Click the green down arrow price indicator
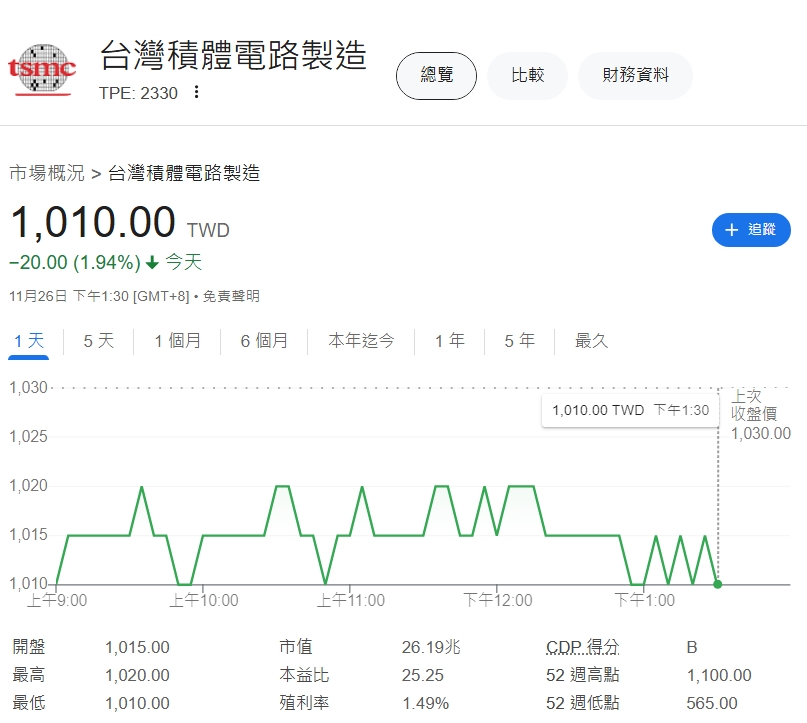 (152, 263)
